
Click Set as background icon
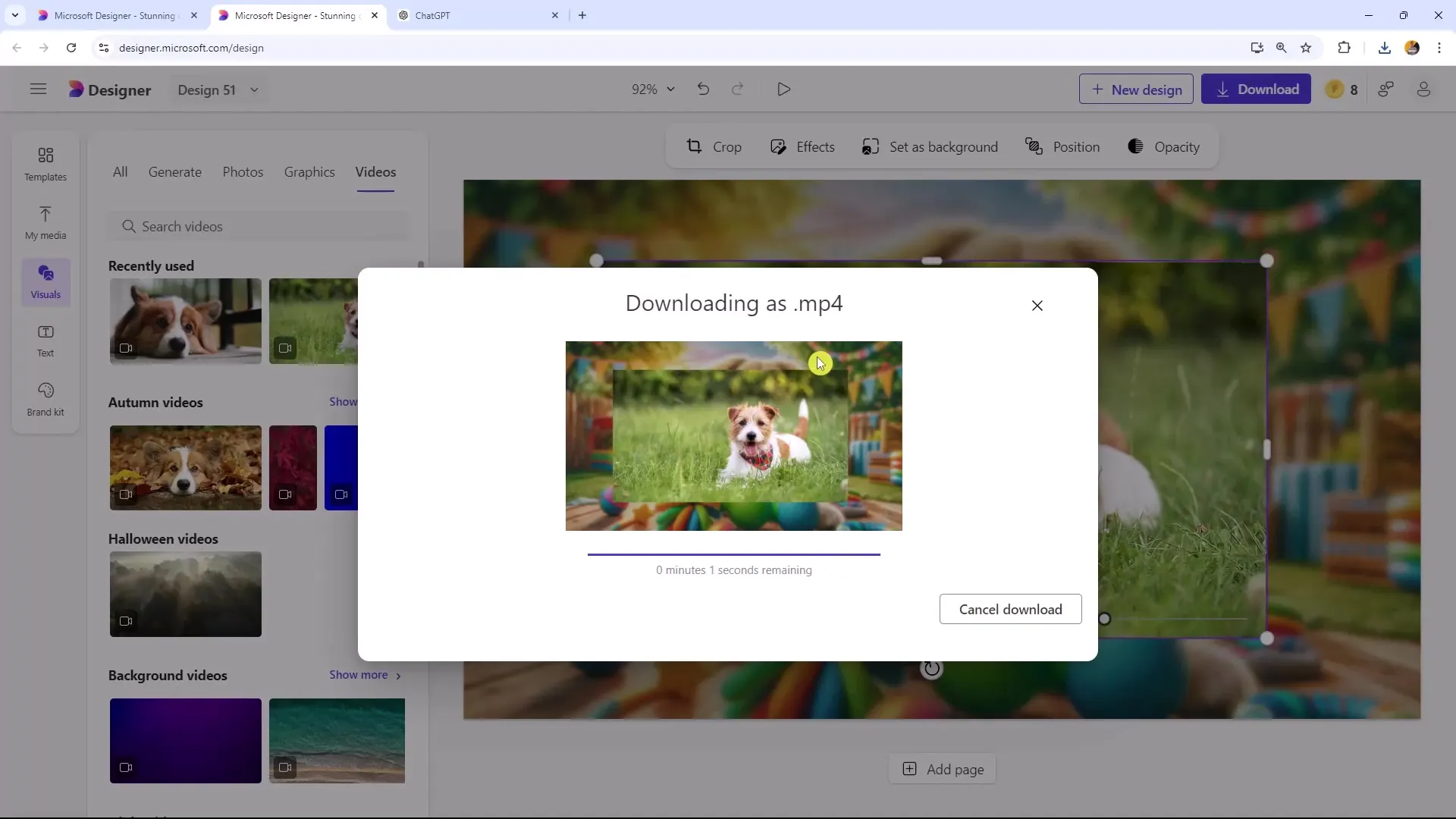tap(870, 147)
